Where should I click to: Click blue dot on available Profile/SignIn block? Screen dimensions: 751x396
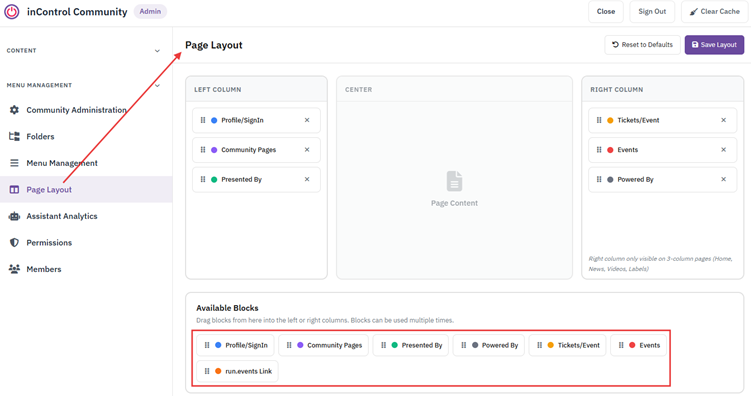218,345
